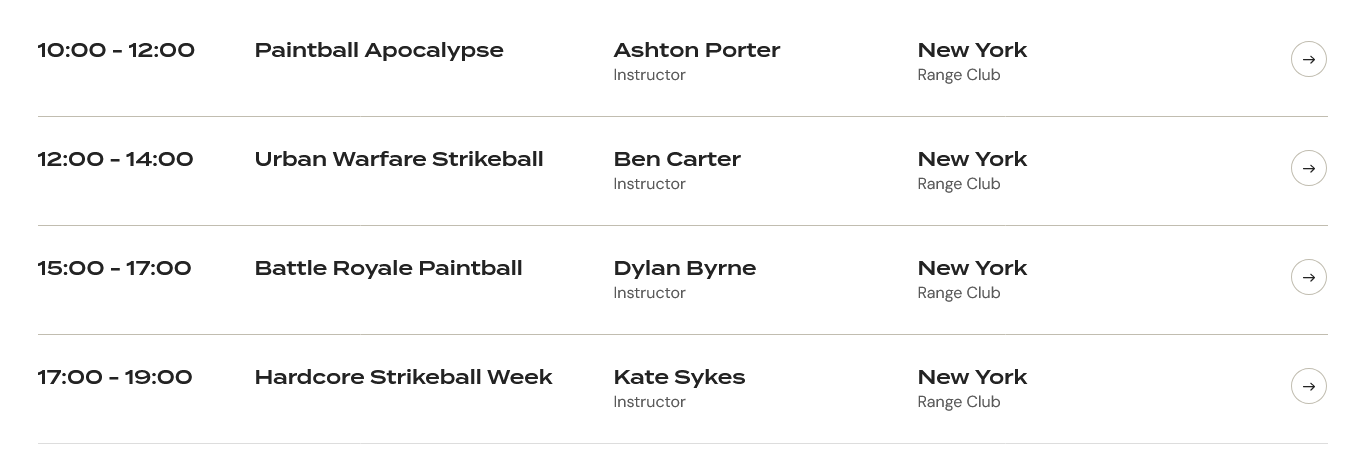View instructor Dylan Byrne
The image size is (1366, 464).
click(x=684, y=268)
